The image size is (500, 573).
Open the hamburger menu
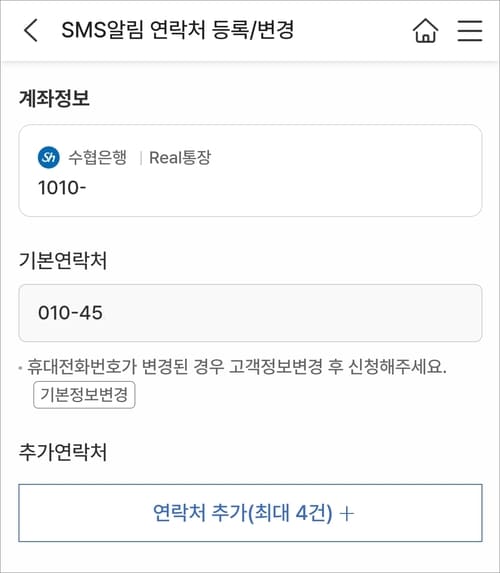[x=470, y=30]
